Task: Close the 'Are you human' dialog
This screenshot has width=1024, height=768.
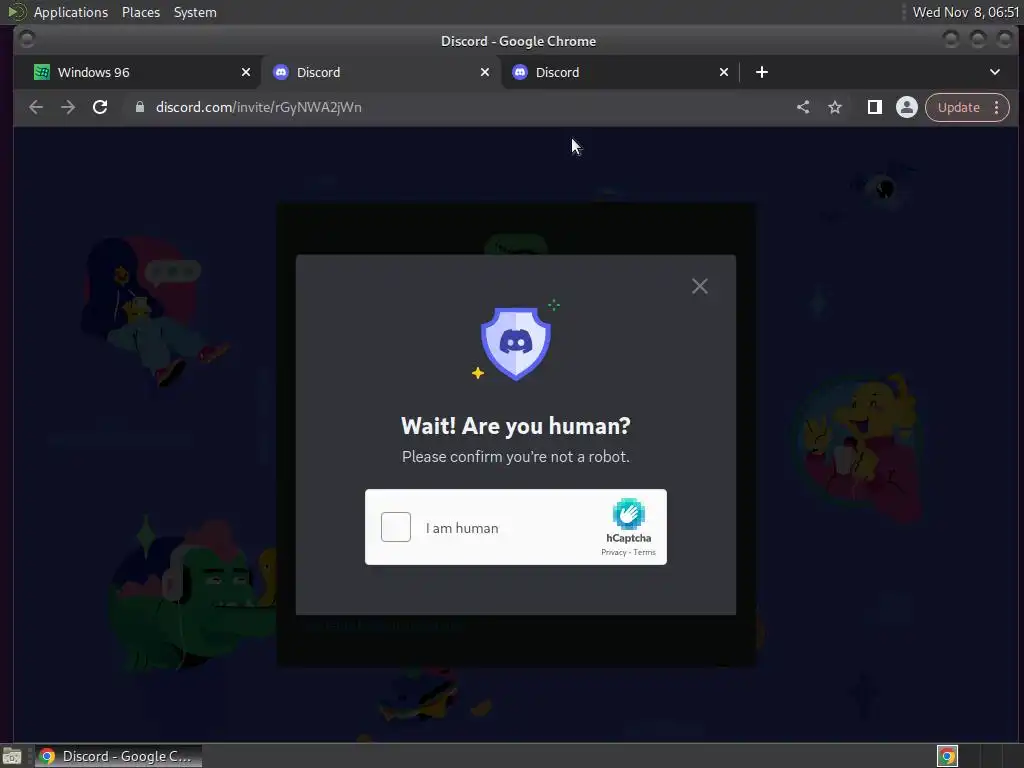Action: point(699,286)
